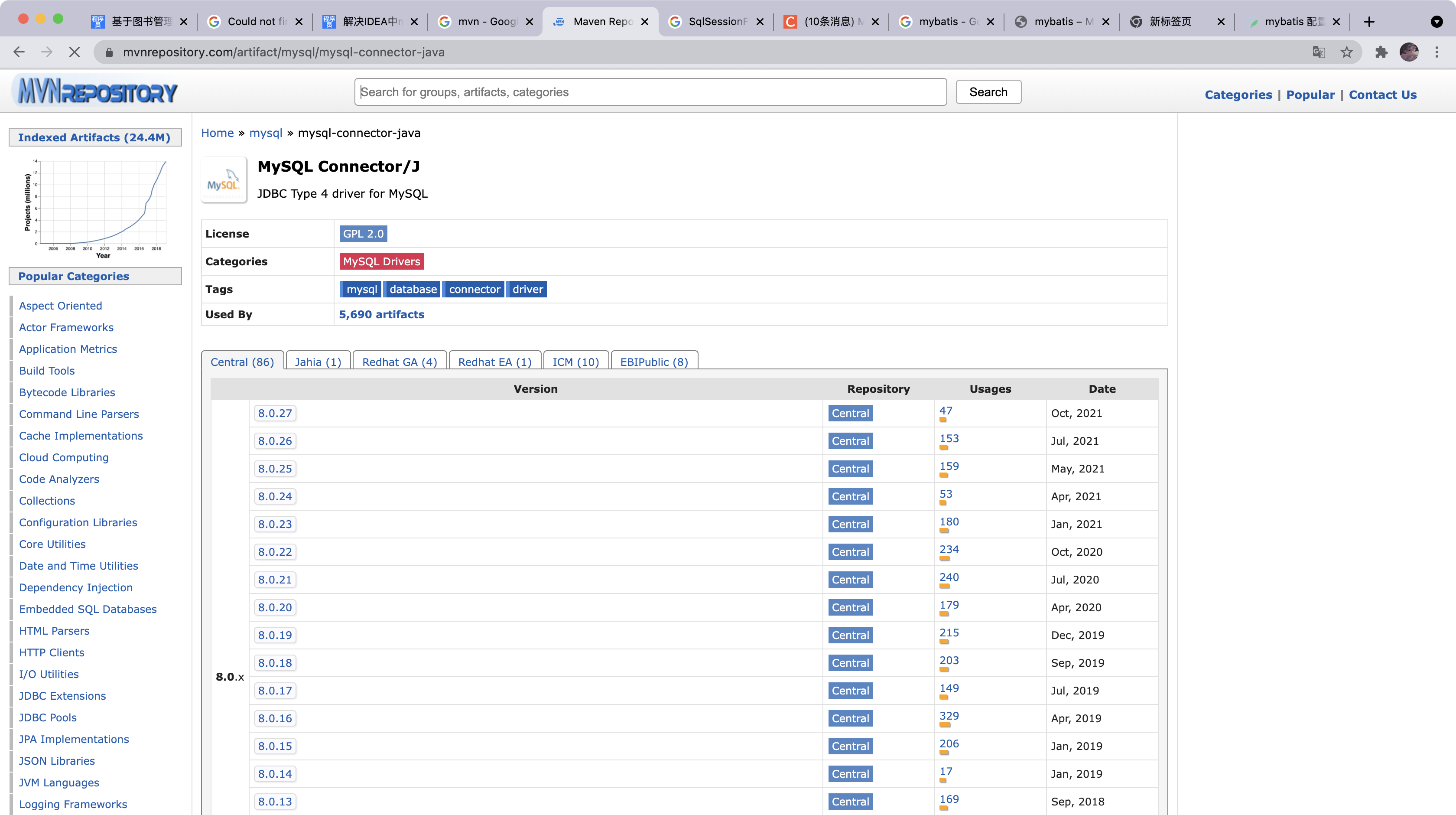Click the browser back arrow
This screenshot has width=1456, height=815.
pos(19,52)
